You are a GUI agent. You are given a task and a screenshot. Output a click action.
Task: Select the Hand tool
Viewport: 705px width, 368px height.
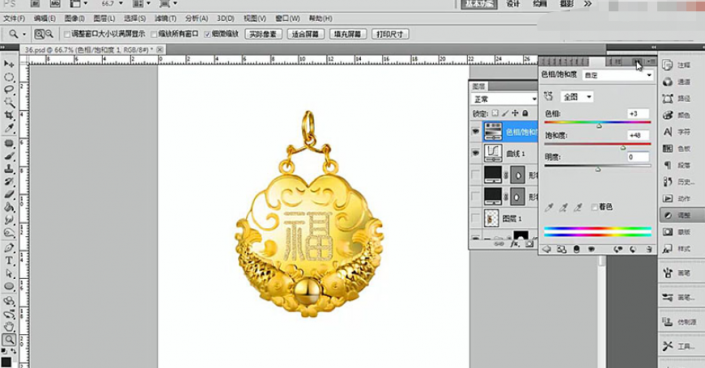(x=9, y=327)
